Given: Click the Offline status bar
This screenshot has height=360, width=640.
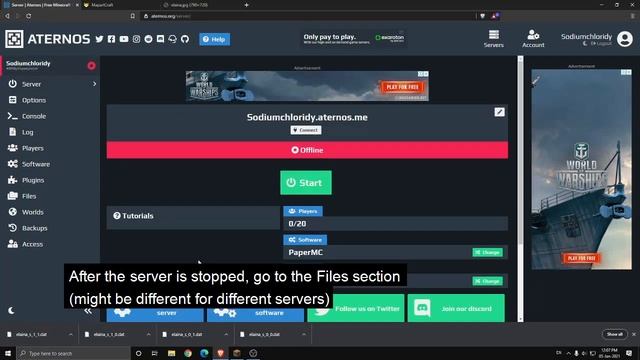Looking at the screenshot, I should (307, 150).
